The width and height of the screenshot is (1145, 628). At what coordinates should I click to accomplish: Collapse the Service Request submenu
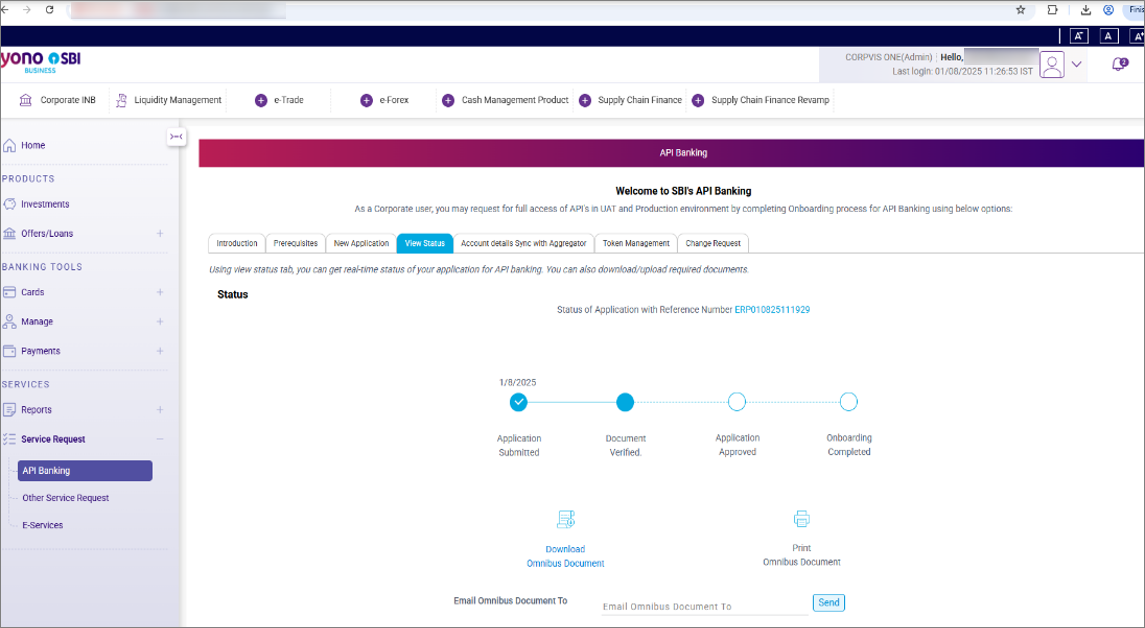(160, 439)
